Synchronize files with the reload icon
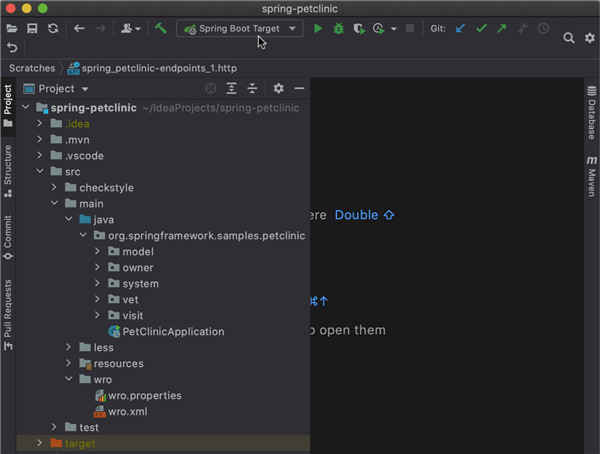600x454 pixels. tap(53, 28)
